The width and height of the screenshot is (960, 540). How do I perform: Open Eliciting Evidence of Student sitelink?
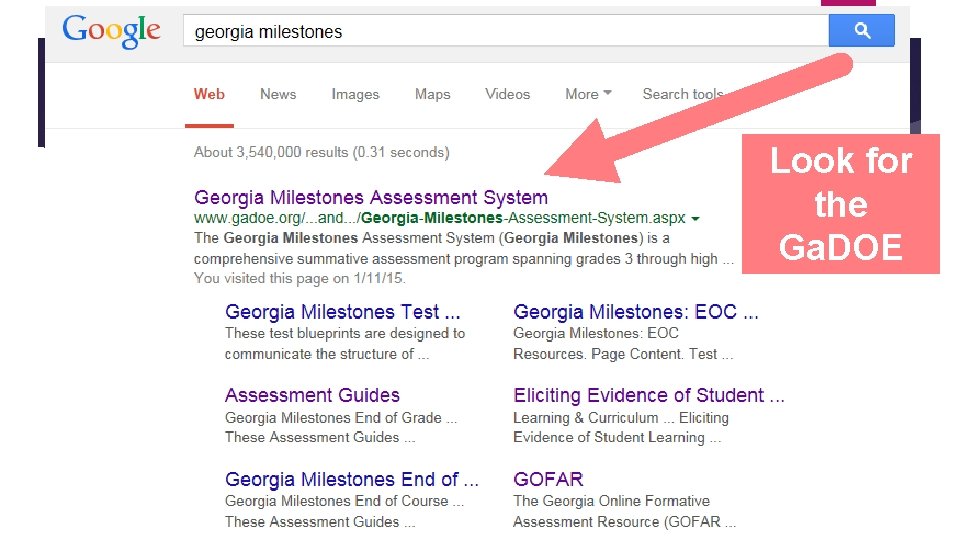tap(649, 395)
